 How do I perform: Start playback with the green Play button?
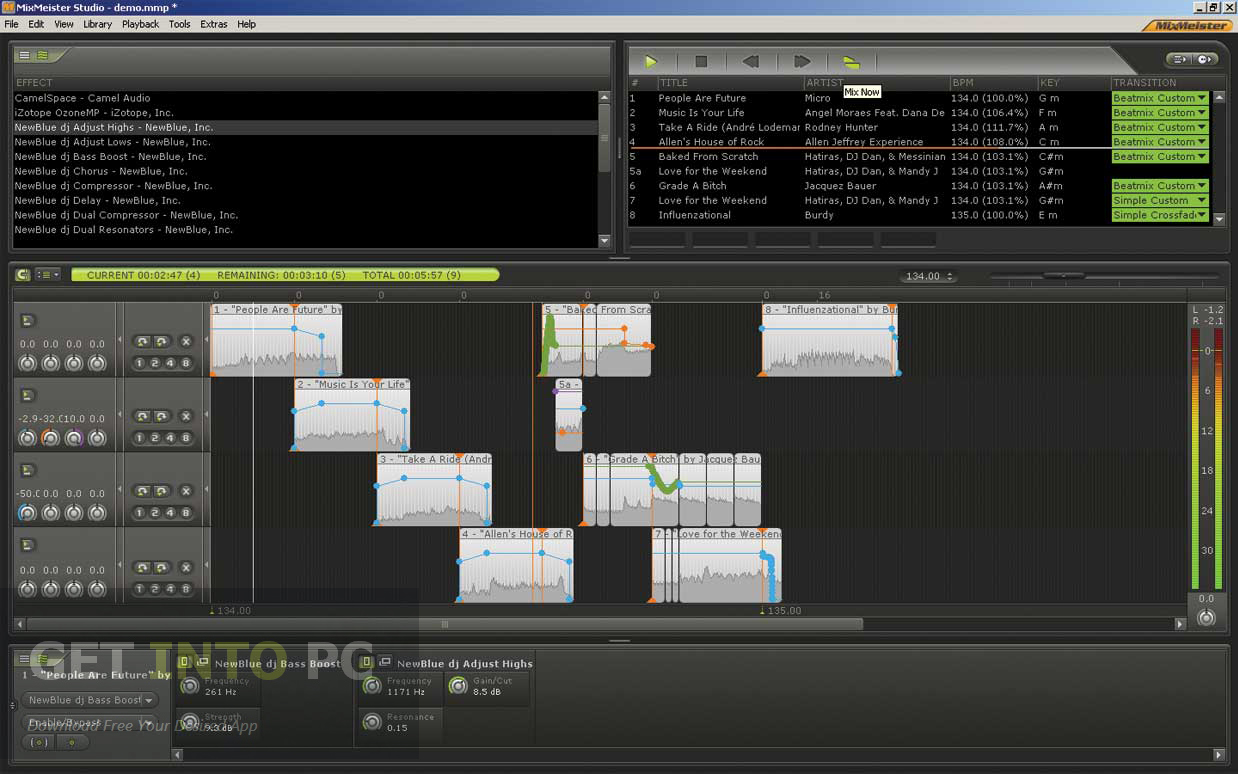pos(651,61)
